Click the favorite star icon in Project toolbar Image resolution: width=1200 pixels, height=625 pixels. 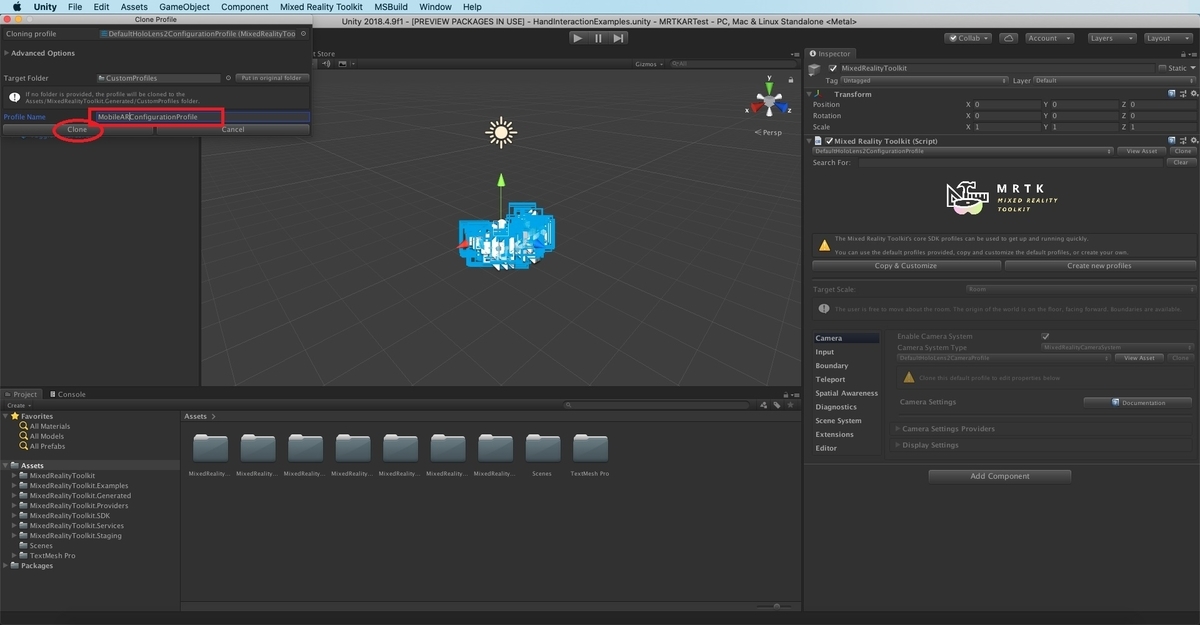click(x=789, y=405)
